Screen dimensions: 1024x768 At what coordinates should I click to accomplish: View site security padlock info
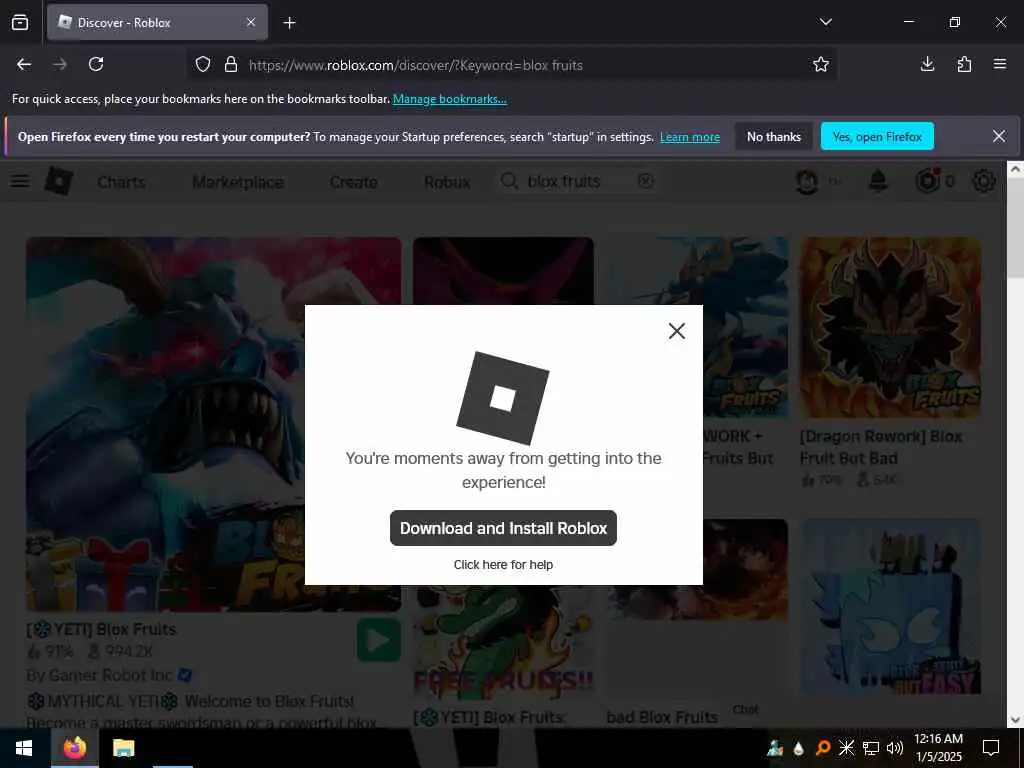231,65
